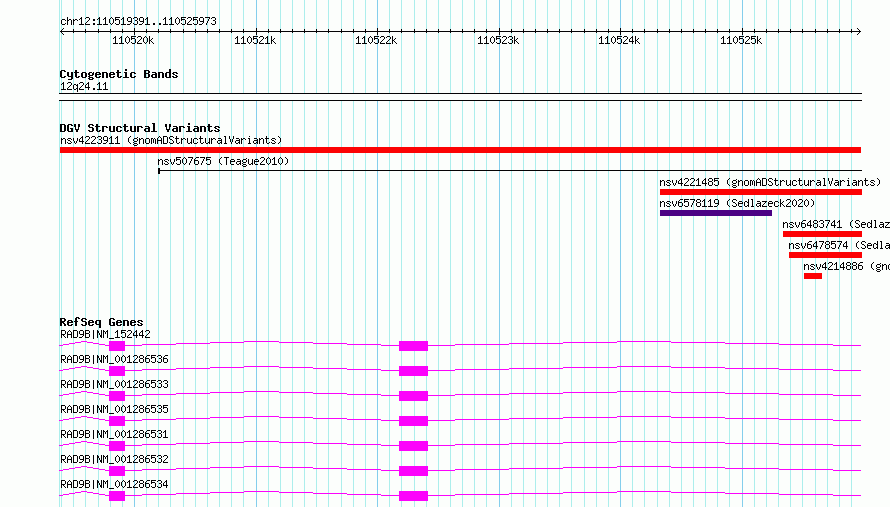The height and width of the screenshot is (507, 890).
Task: Click the RAD9B|NM_001286533 transcript label
Action: coord(114,384)
